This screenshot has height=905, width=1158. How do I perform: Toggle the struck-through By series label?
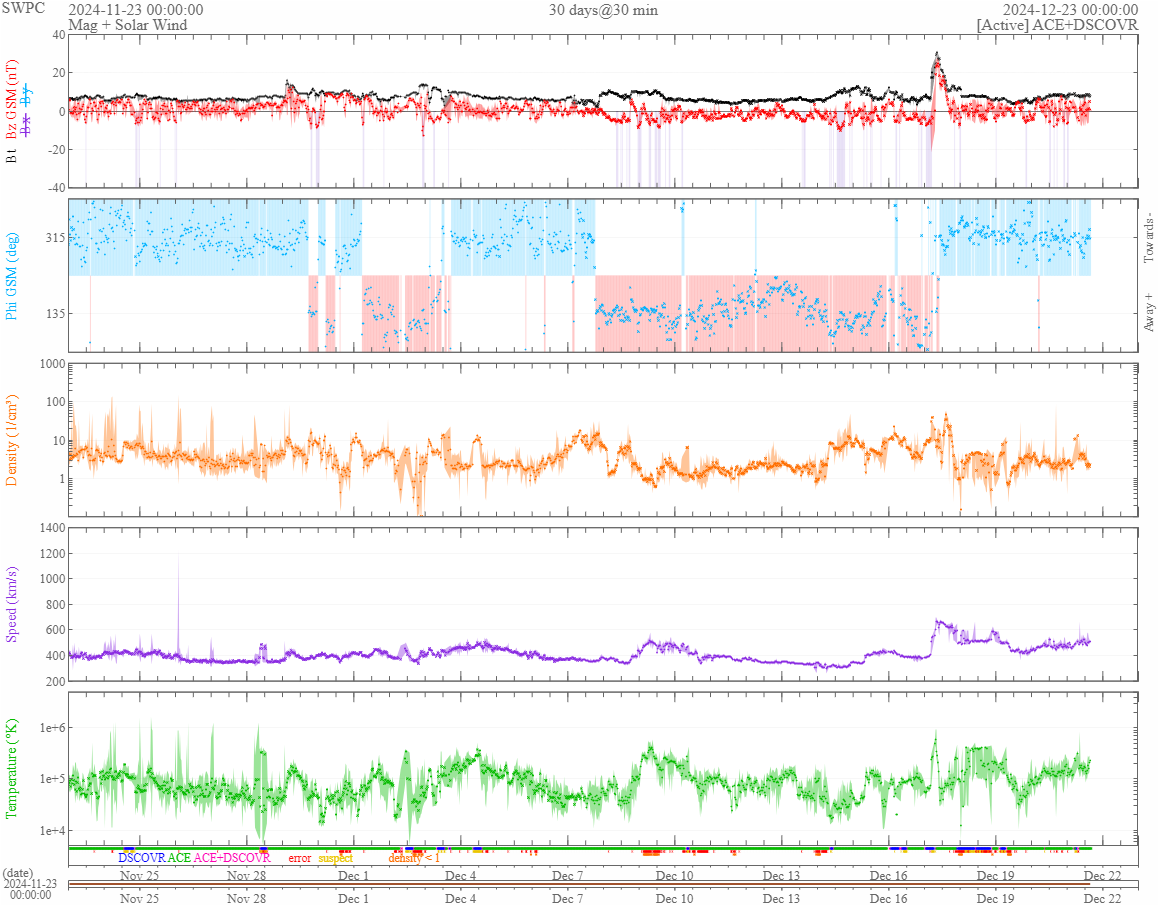pyautogui.click(x=27, y=96)
